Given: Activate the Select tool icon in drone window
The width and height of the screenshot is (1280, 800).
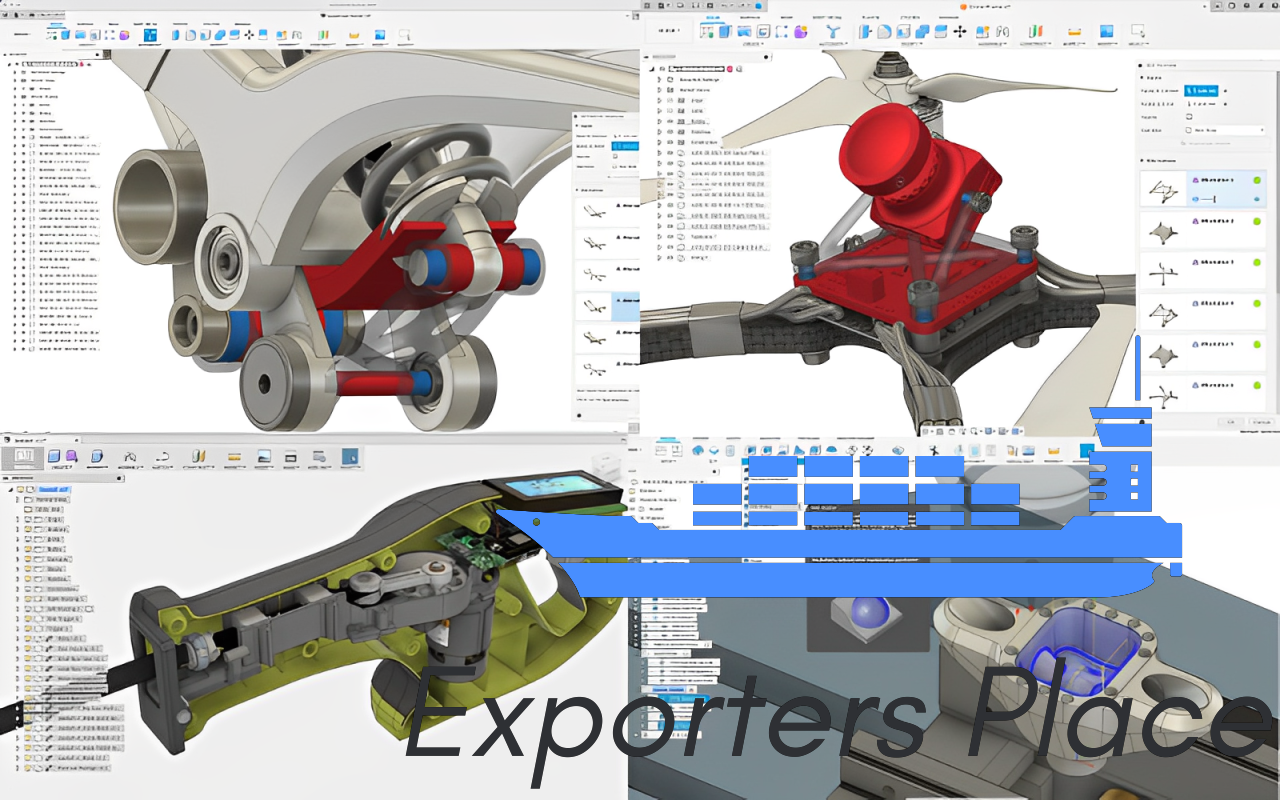Looking at the screenshot, I should [x=1137, y=32].
